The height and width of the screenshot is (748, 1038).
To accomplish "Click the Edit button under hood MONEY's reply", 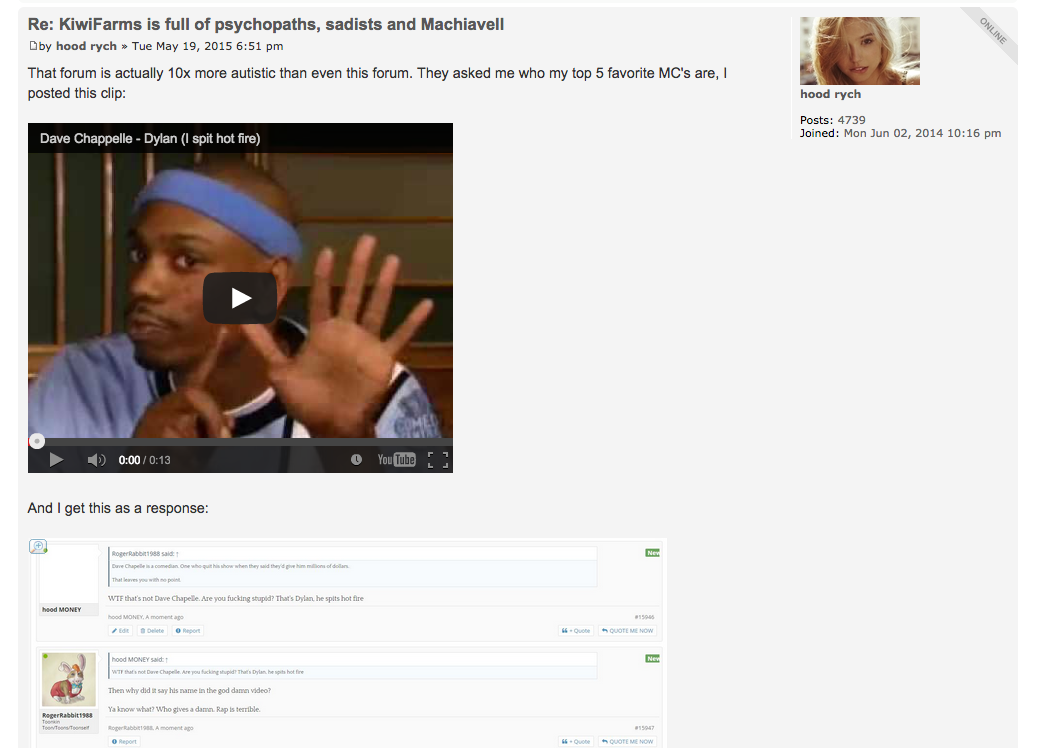I will click(120, 631).
